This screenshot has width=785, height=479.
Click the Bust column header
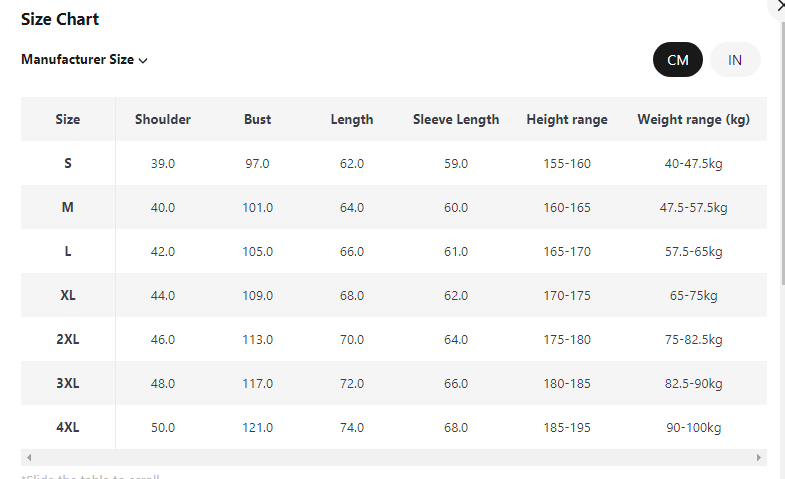pyautogui.click(x=257, y=119)
